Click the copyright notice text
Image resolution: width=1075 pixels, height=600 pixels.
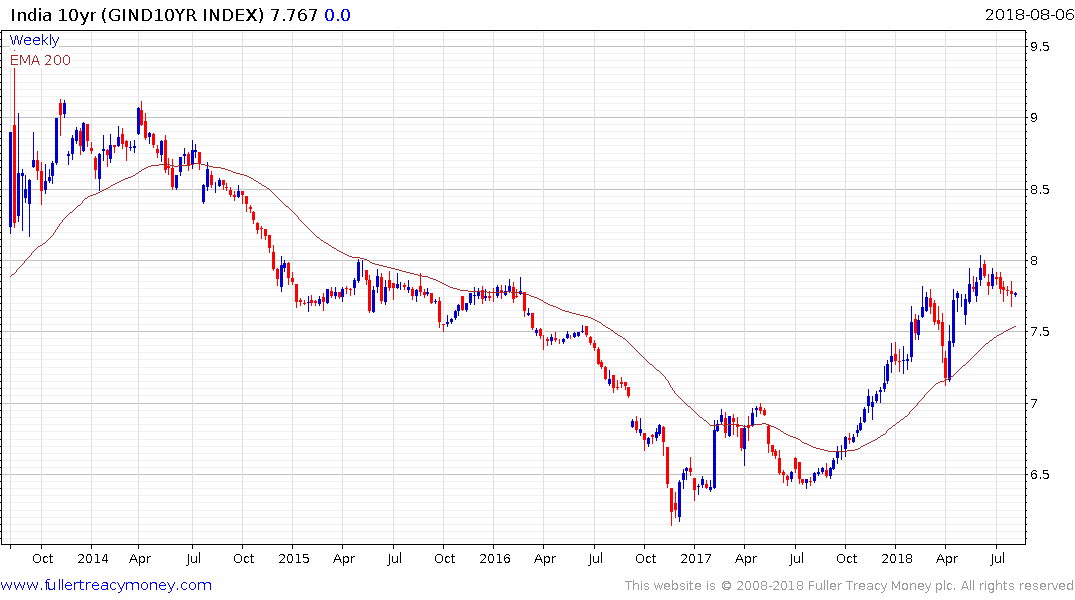tap(849, 586)
